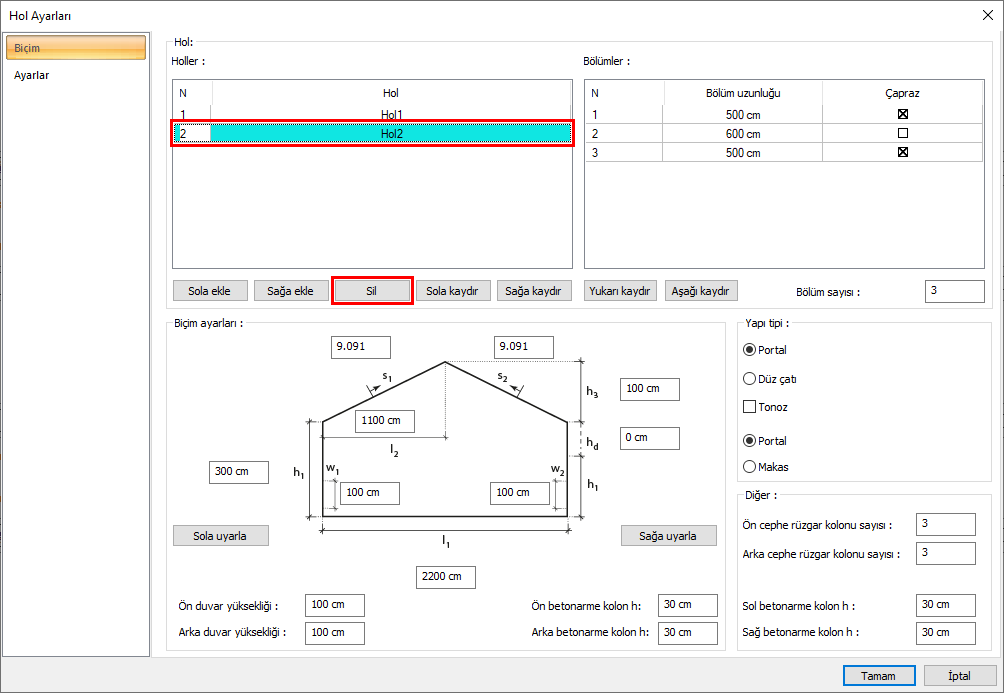Toggle Çapraz checkbox for section 1
The image size is (1004, 693).
(x=902, y=114)
